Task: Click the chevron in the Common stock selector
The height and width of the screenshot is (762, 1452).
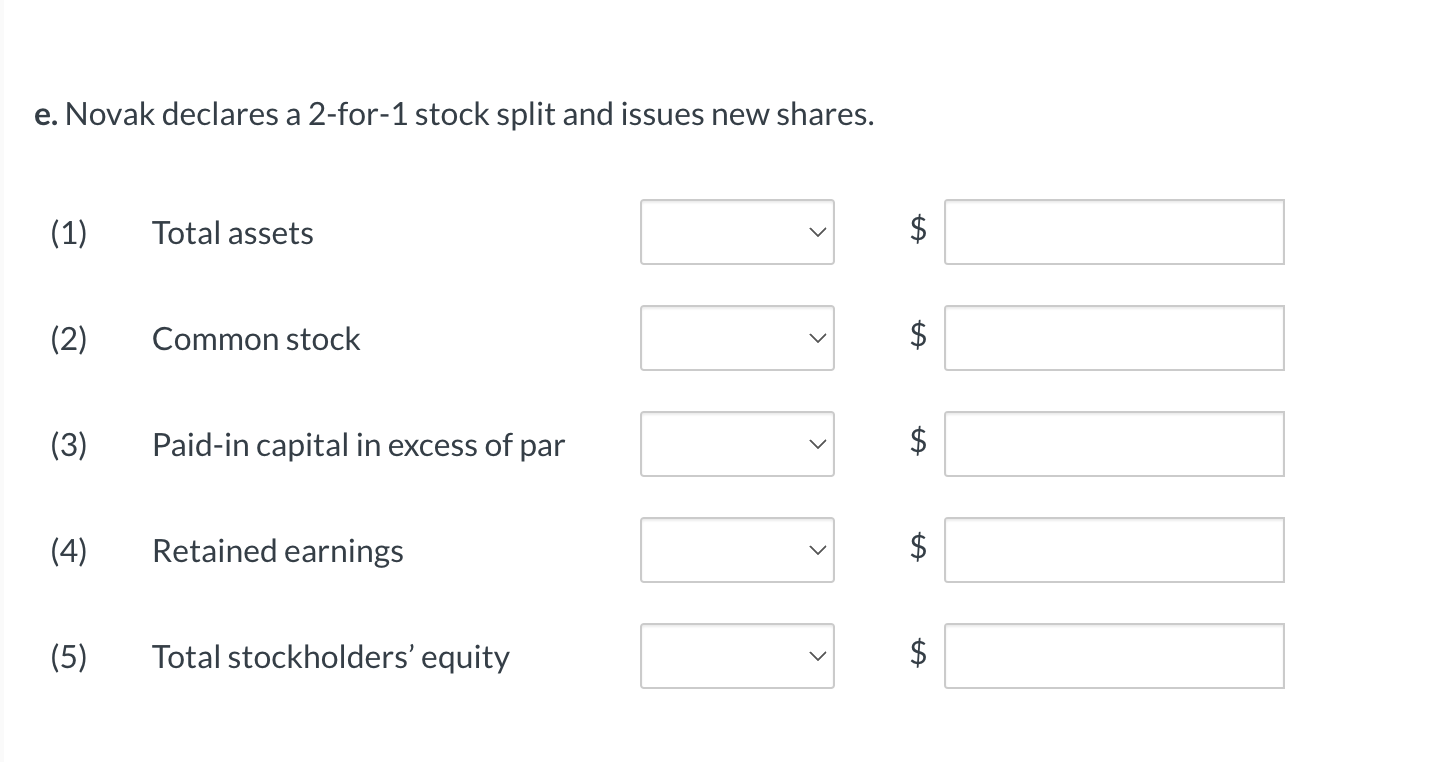Action: (x=818, y=338)
